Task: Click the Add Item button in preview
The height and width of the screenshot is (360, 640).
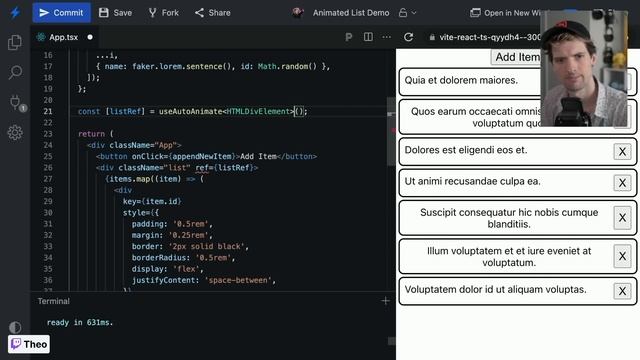Action: point(516,57)
